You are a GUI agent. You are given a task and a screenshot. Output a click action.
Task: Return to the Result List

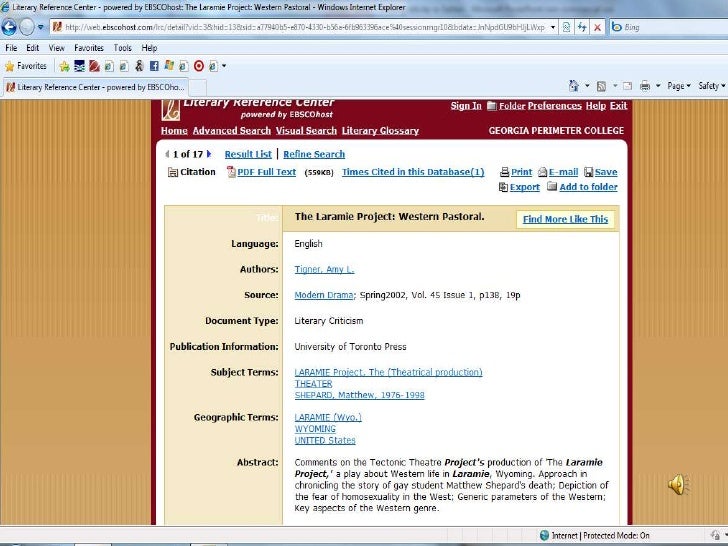coord(248,154)
